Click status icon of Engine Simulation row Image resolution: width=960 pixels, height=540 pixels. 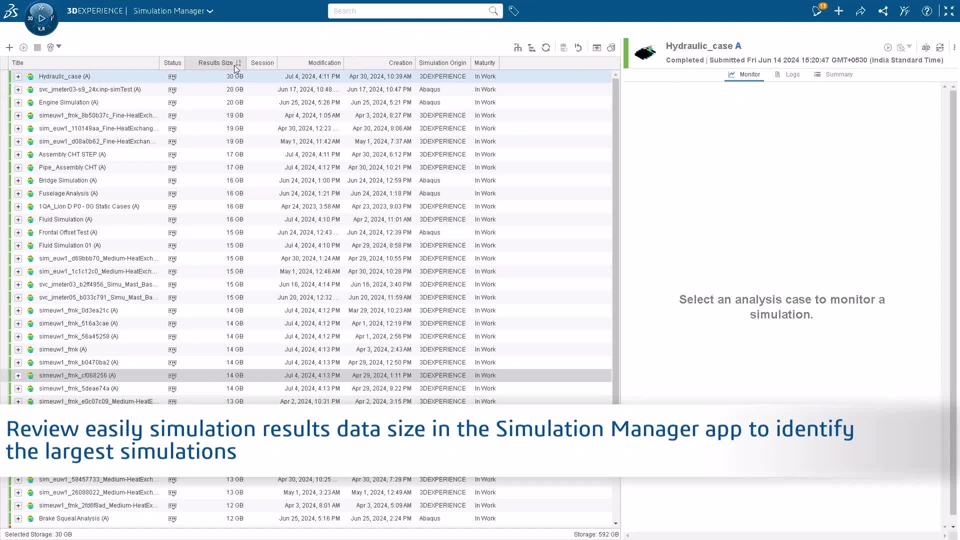click(x=172, y=103)
